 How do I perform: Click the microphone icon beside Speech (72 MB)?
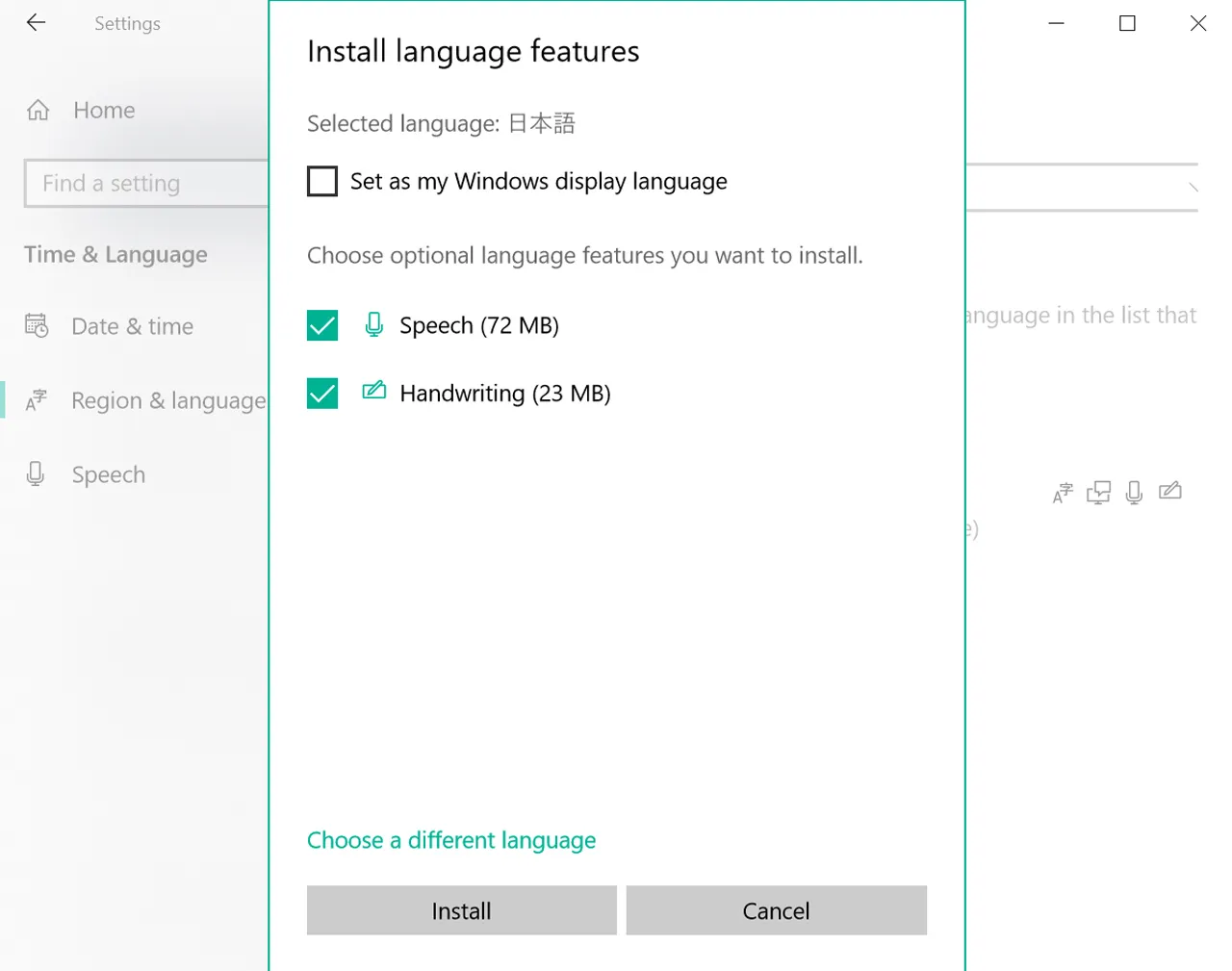coord(373,325)
